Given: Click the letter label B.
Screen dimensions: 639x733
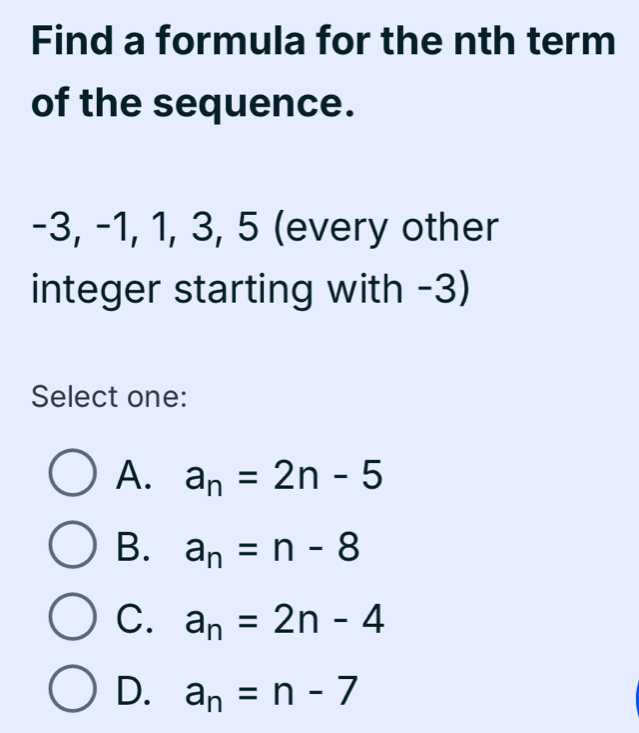Looking at the screenshot, I should tap(131, 548).
